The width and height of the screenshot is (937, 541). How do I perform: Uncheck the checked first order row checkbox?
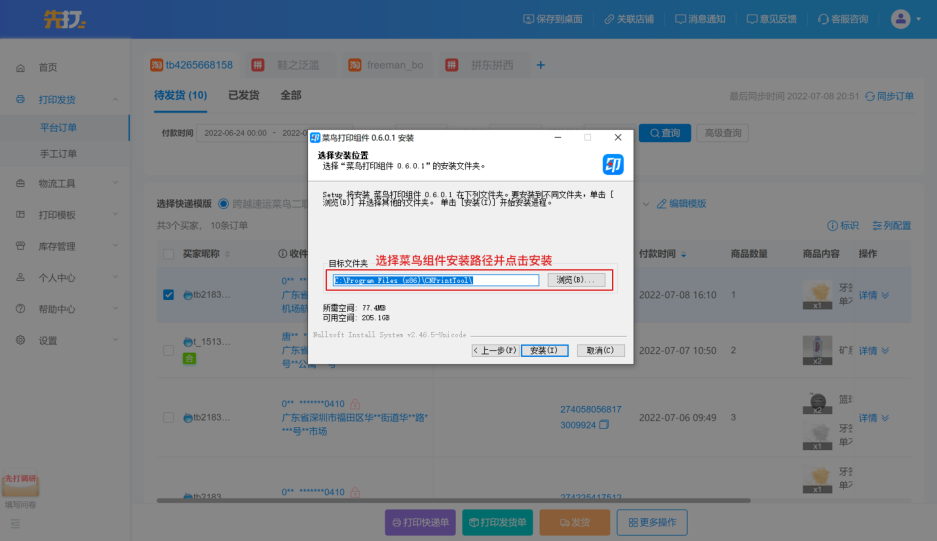pos(168,295)
